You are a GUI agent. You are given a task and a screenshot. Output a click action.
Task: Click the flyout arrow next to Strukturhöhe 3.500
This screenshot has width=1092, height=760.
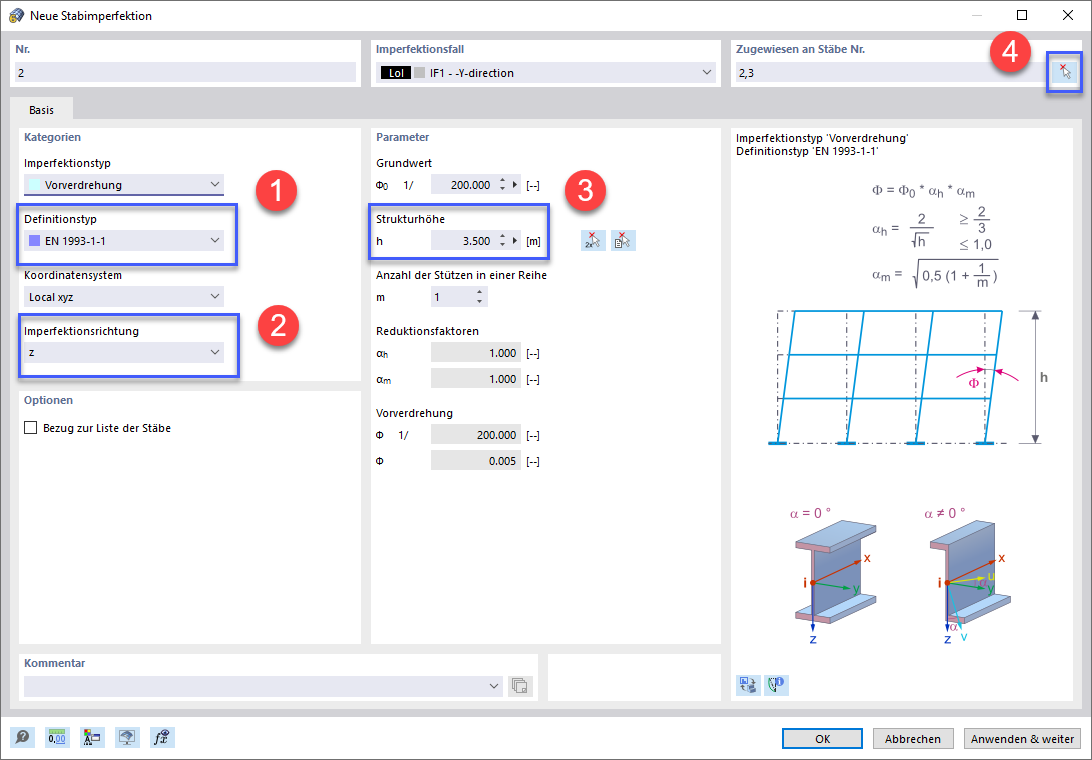(x=515, y=241)
